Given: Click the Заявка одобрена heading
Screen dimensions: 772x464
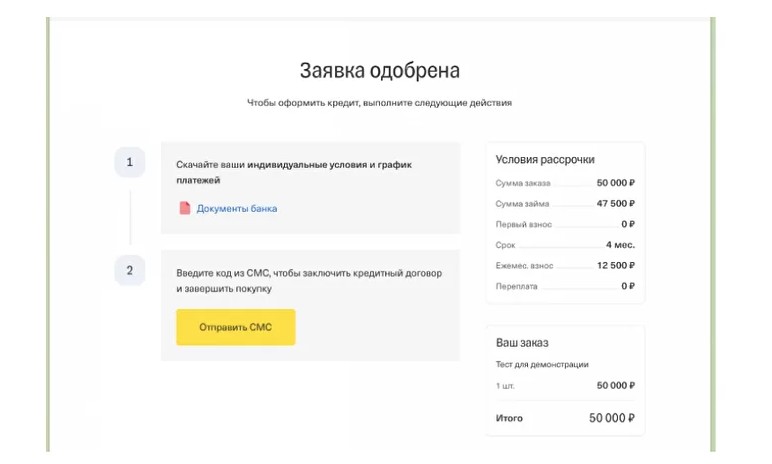Looking at the screenshot, I should click(x=380, y=70).
